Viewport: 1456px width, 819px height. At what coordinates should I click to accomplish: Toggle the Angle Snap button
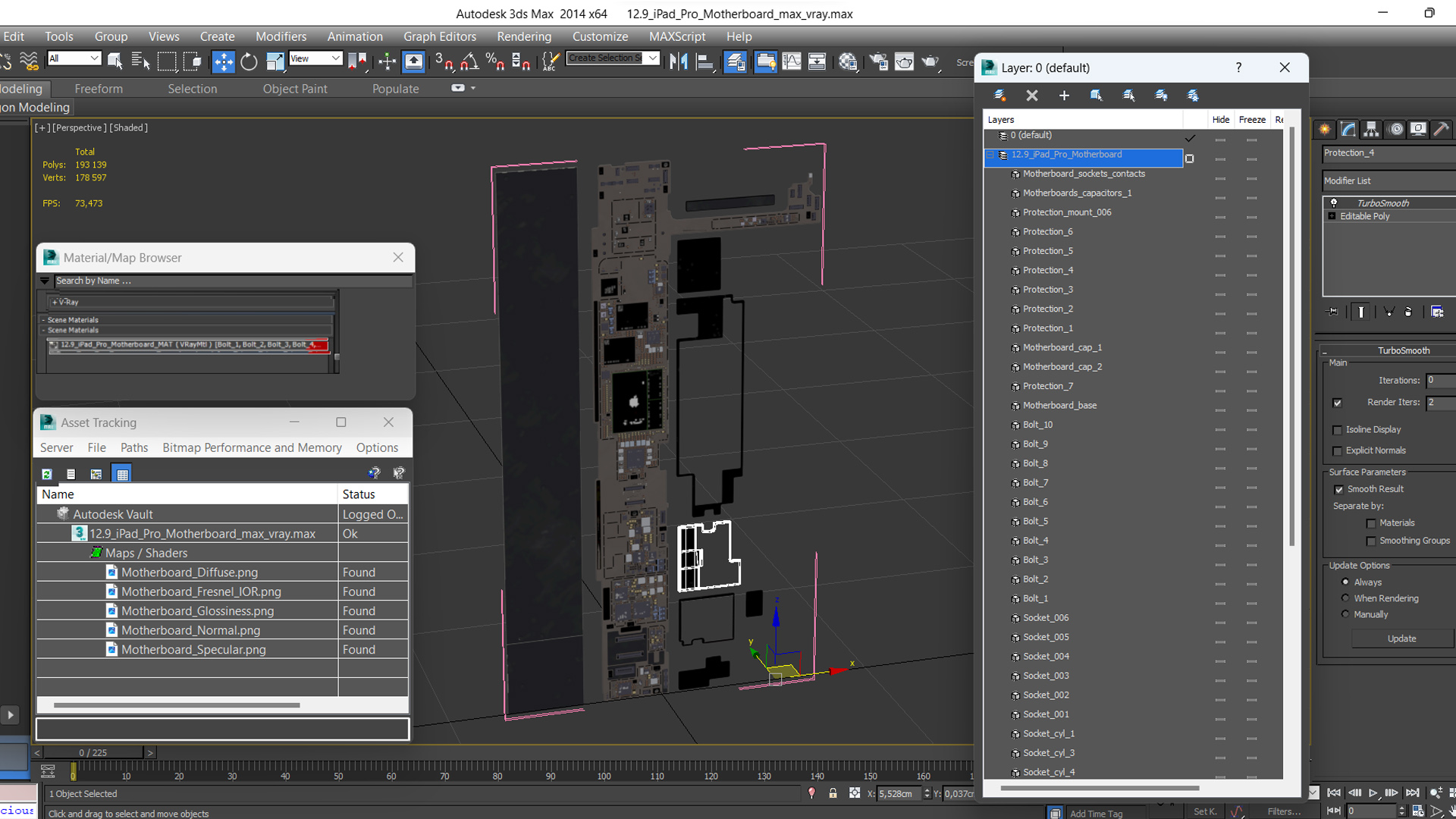pyautogui.click(x=469, y=61)
